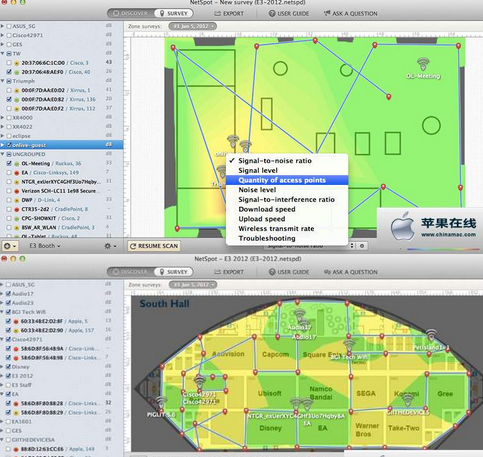The height and width of the screenshot is (457, 483).
Task: Click small gear button right of visualization selector
Action: pyautogui.click(x=362, y=246)
